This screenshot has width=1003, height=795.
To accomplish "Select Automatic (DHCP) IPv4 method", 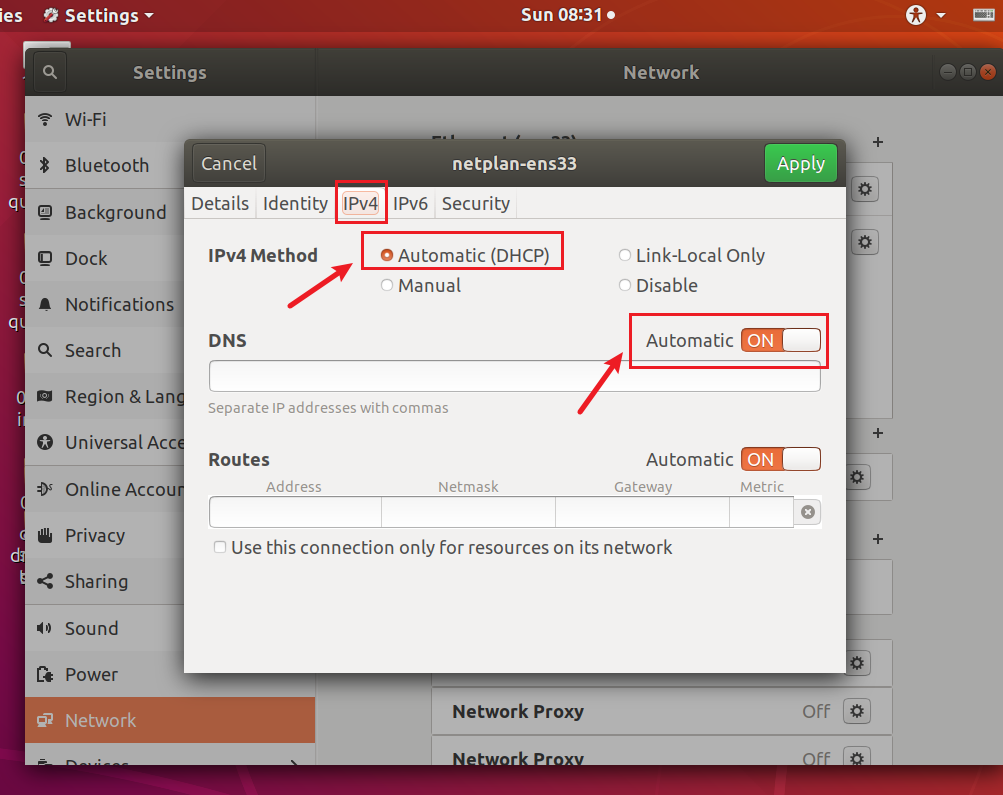I will [465, 255].
